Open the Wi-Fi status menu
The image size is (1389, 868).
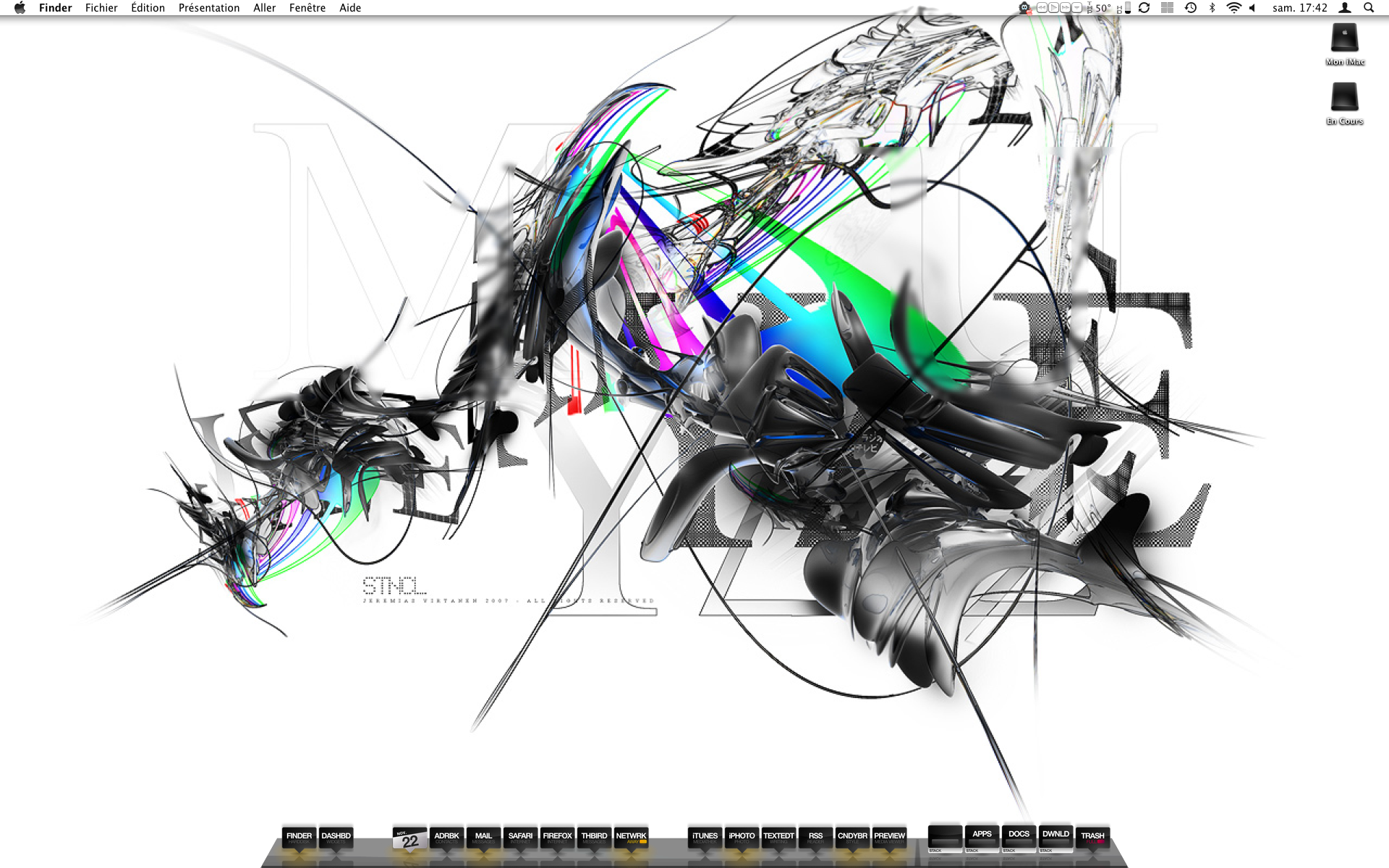click(x=1233, y=8)
